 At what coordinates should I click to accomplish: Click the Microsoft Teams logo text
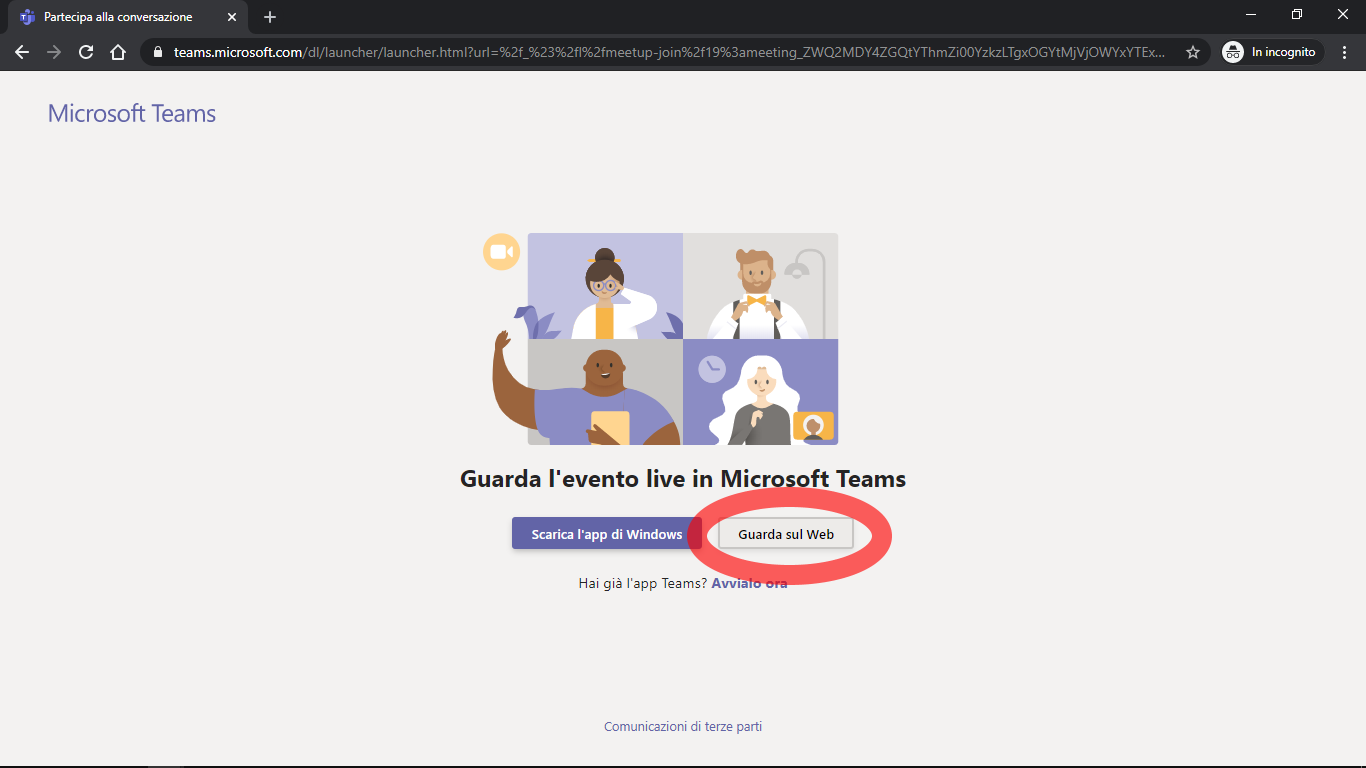(x=132, y=114)
